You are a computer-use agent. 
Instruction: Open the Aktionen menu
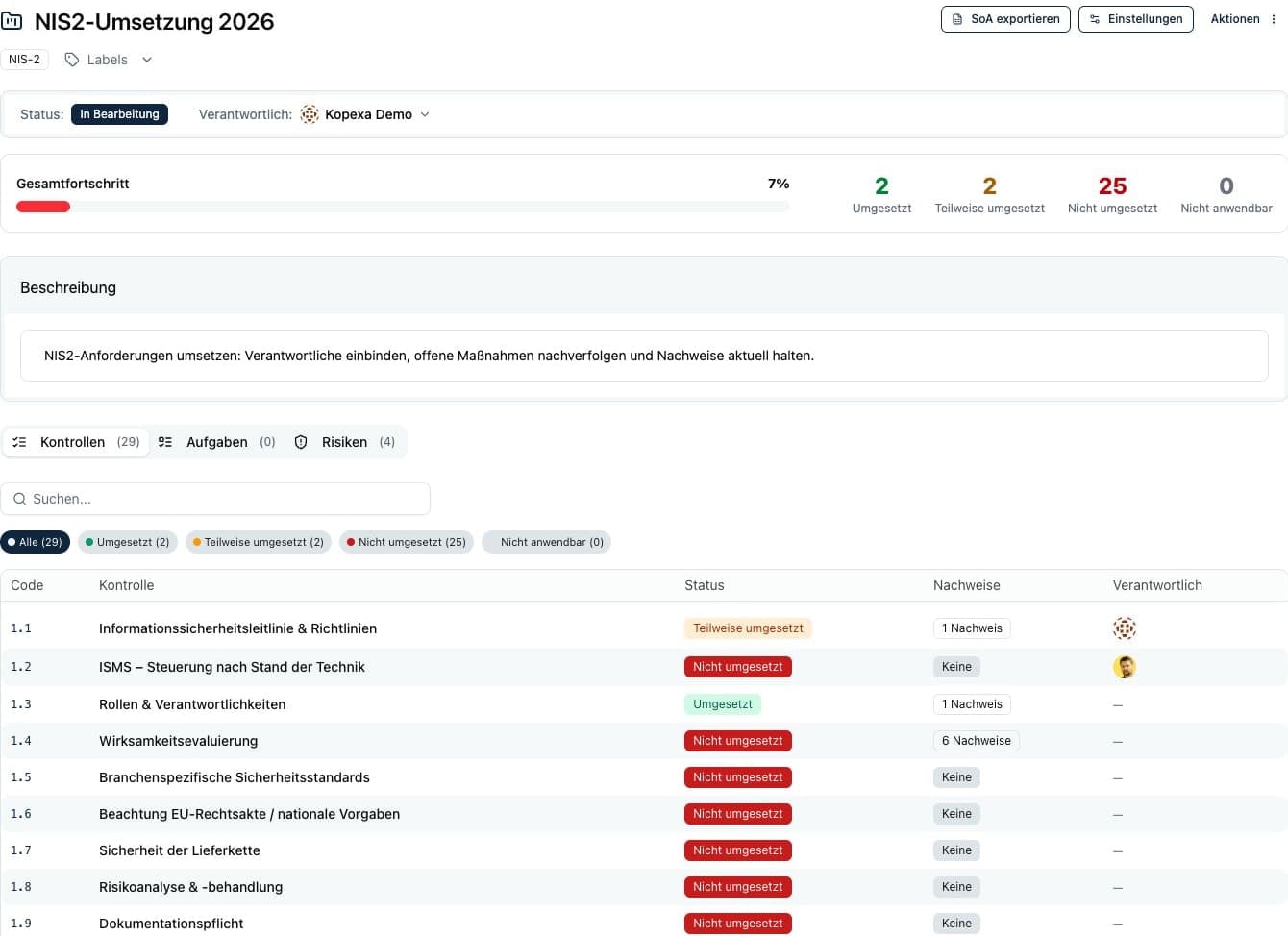(1244, 19)
